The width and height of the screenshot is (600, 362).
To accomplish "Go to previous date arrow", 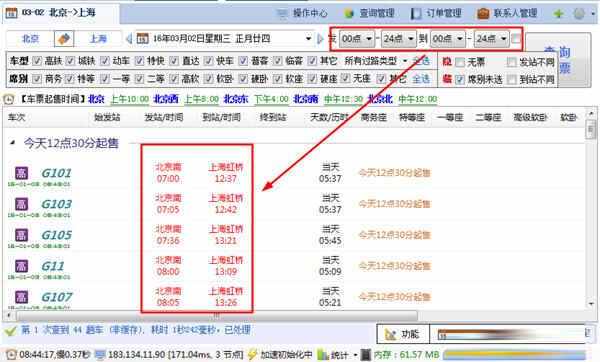I will pos(129,39).
